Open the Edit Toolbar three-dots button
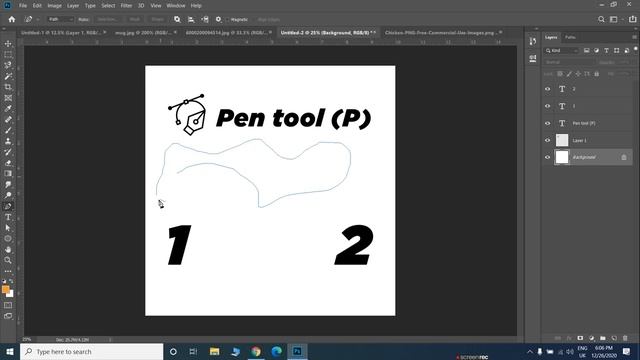The width and height of the screenshot is (640, 360). tap(8, 271)
